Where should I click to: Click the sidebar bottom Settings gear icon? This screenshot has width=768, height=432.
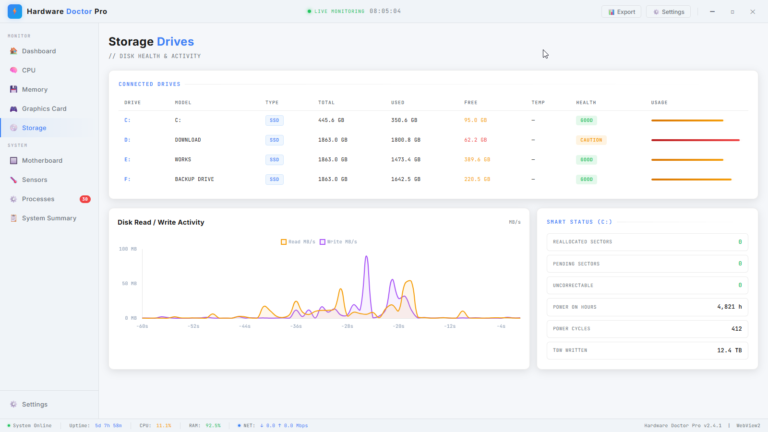(x=13, y=404)
